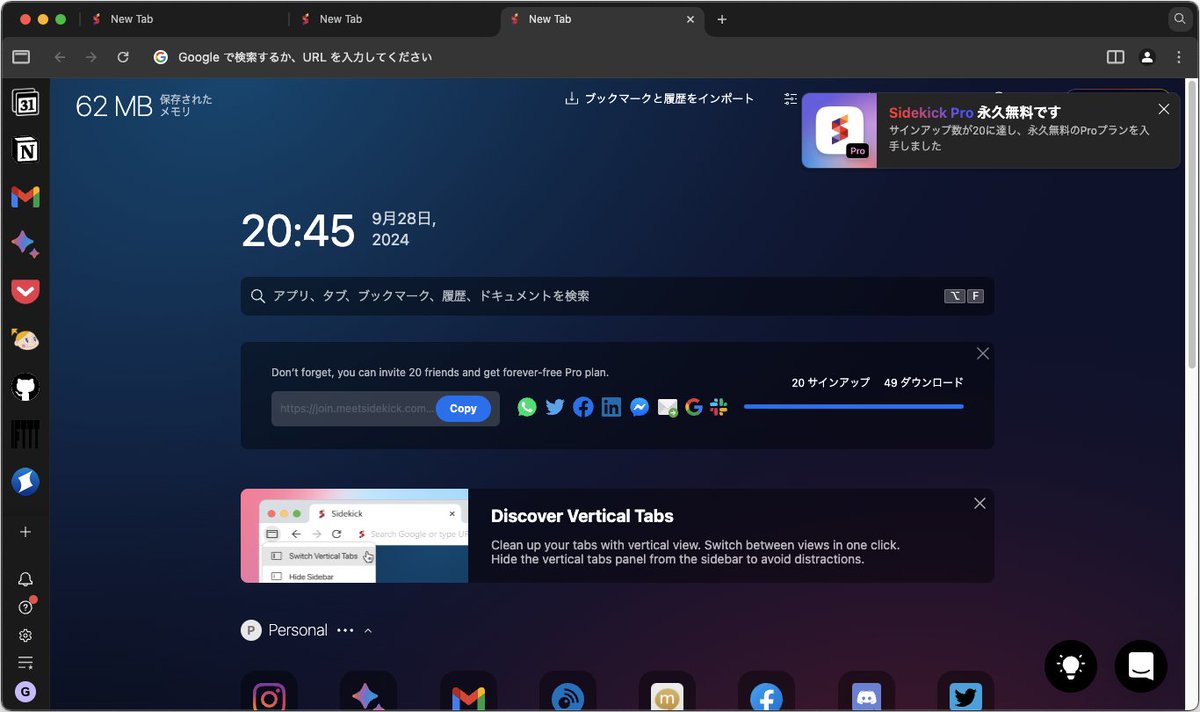Go forward to the next page

pyautogui.click(x=91, y=57)
